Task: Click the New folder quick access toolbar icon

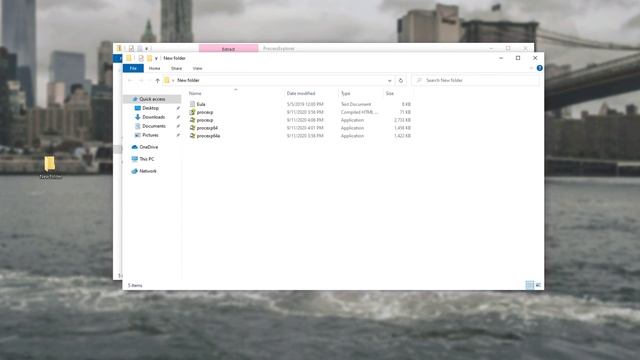Action: pos(149,58)
